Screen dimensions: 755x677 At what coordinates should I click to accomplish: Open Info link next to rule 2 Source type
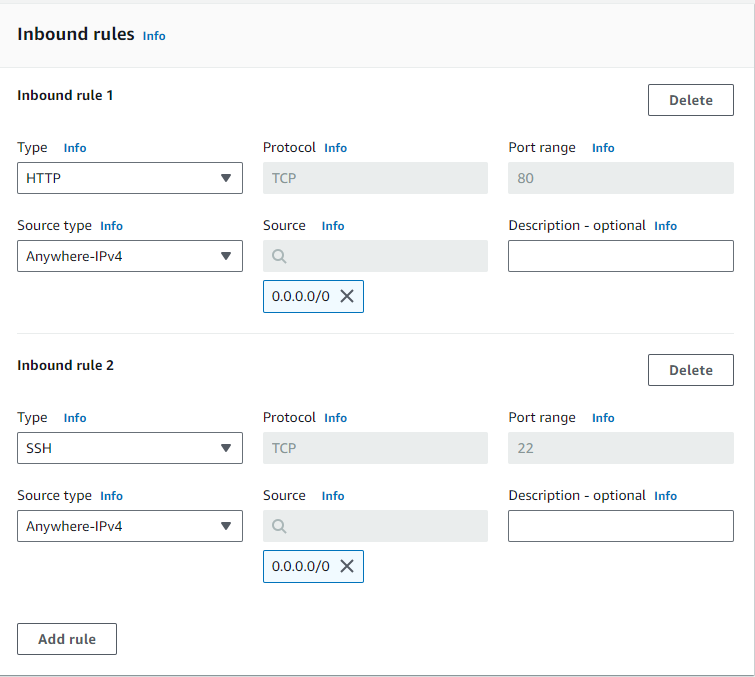pos(112,496)
